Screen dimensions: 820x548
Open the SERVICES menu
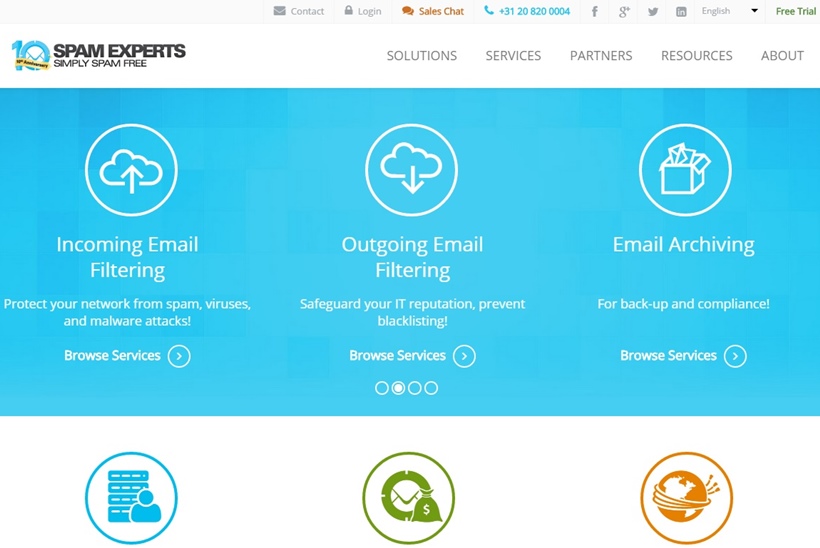[513, 55]
